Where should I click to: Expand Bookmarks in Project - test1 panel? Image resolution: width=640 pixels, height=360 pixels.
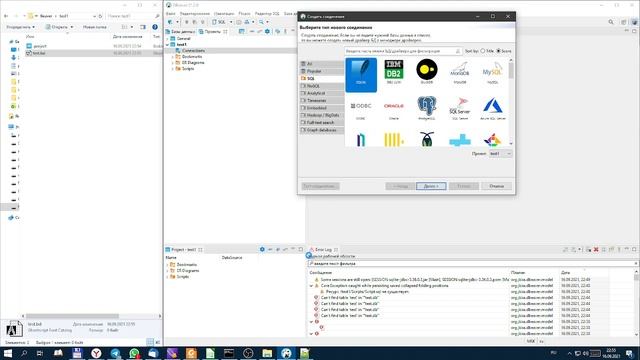[167, 264]
